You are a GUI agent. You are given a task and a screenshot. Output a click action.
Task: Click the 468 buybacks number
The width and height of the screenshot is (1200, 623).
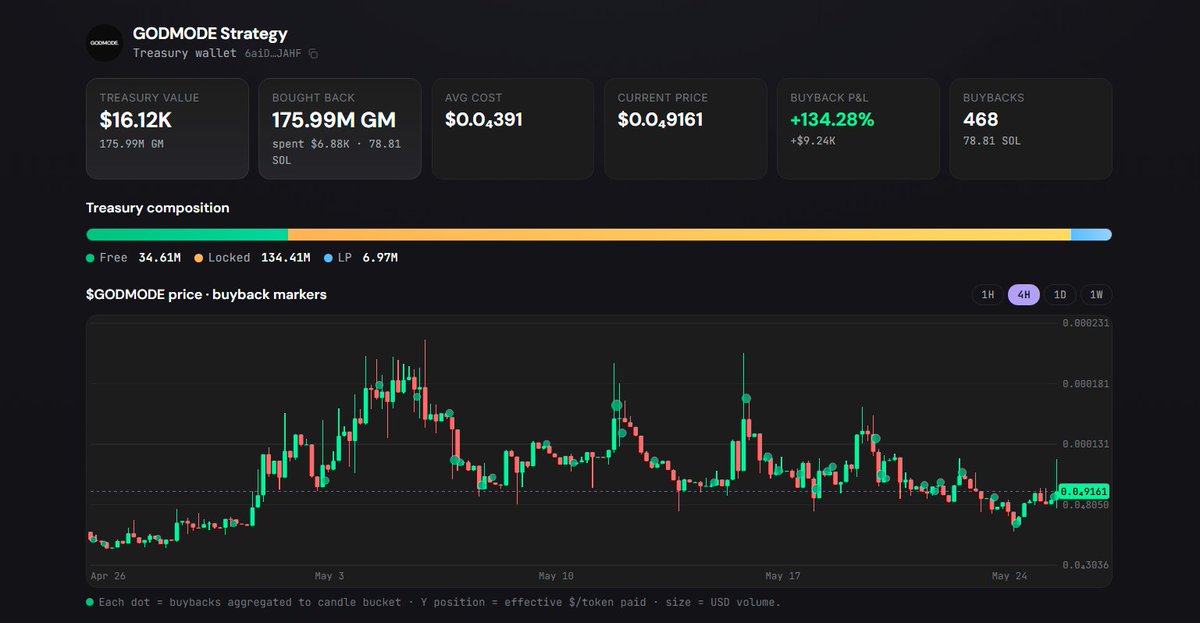coord(980,120)
